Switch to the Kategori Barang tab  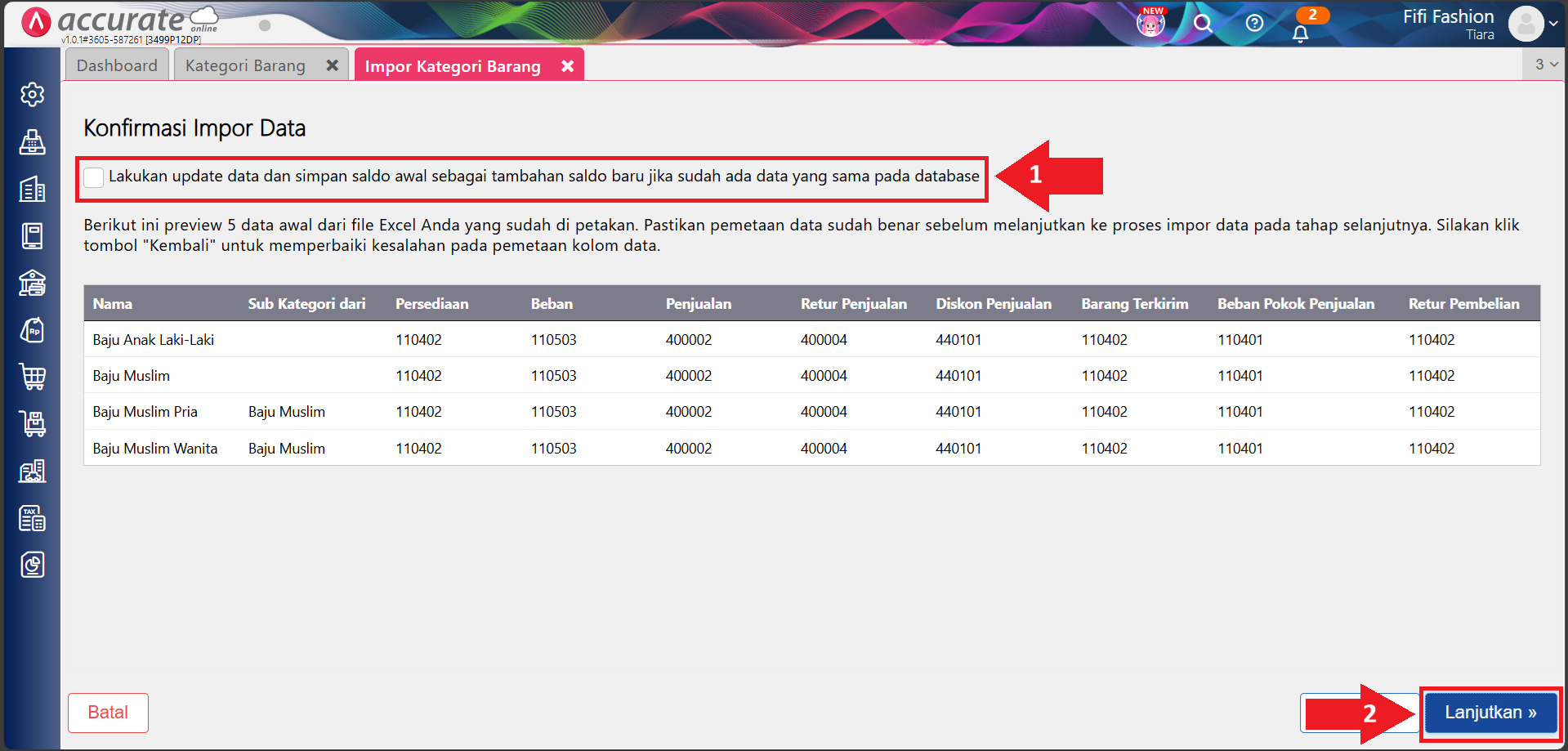click(x=243, y=65)
